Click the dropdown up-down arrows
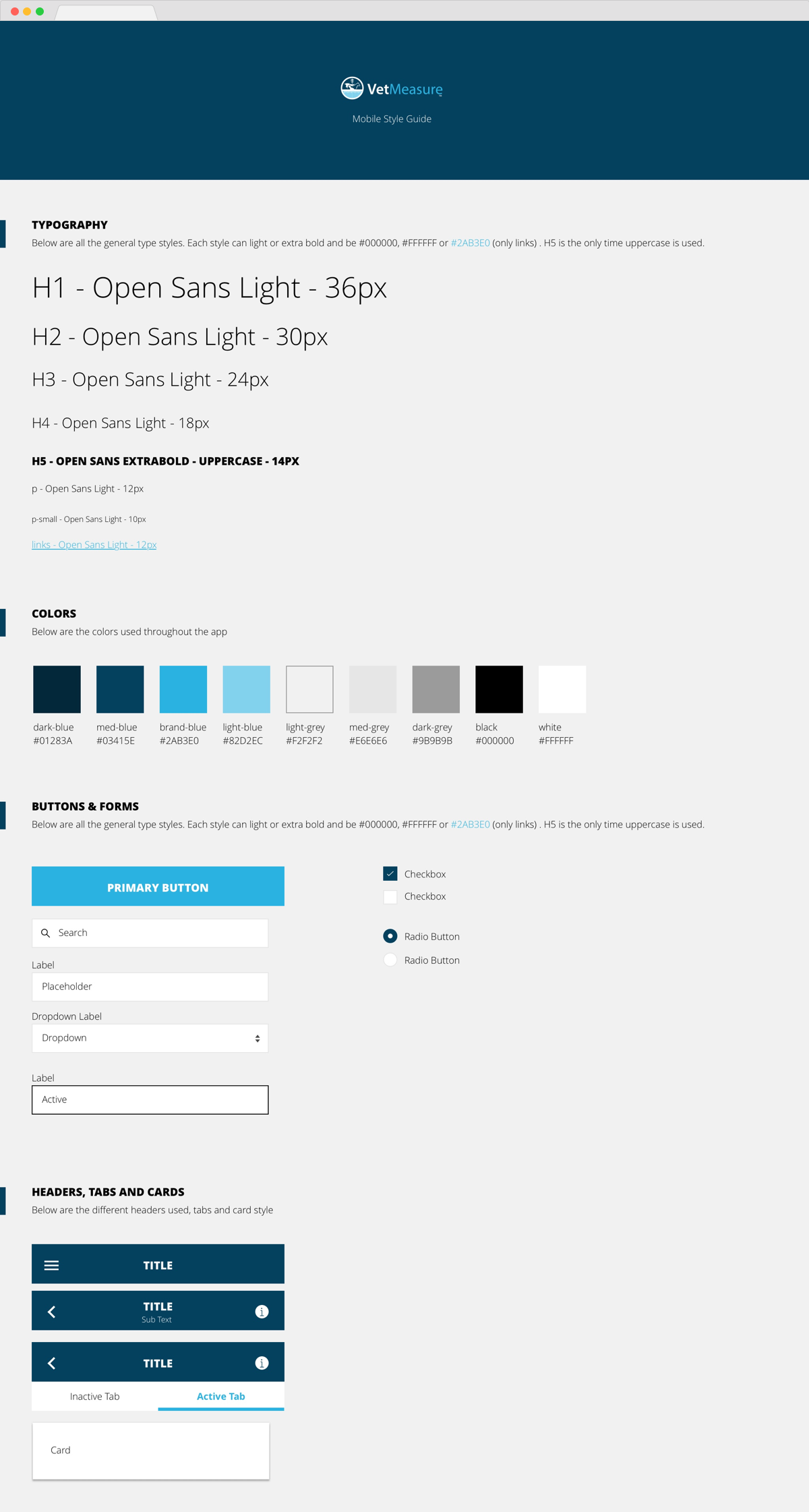The width and height of the screenshot is (809, 1512). pos(258,1039)
